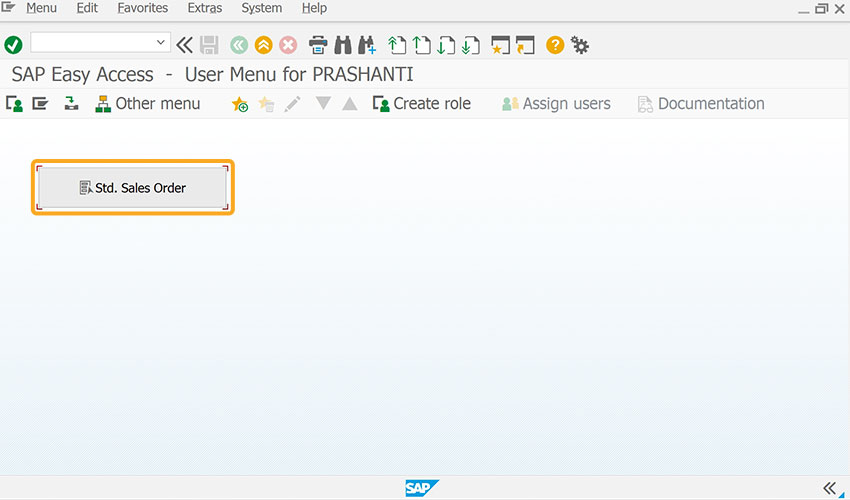Click the red Cancel icon
Screen dimensions: 850x500
[x=288, y=45]
